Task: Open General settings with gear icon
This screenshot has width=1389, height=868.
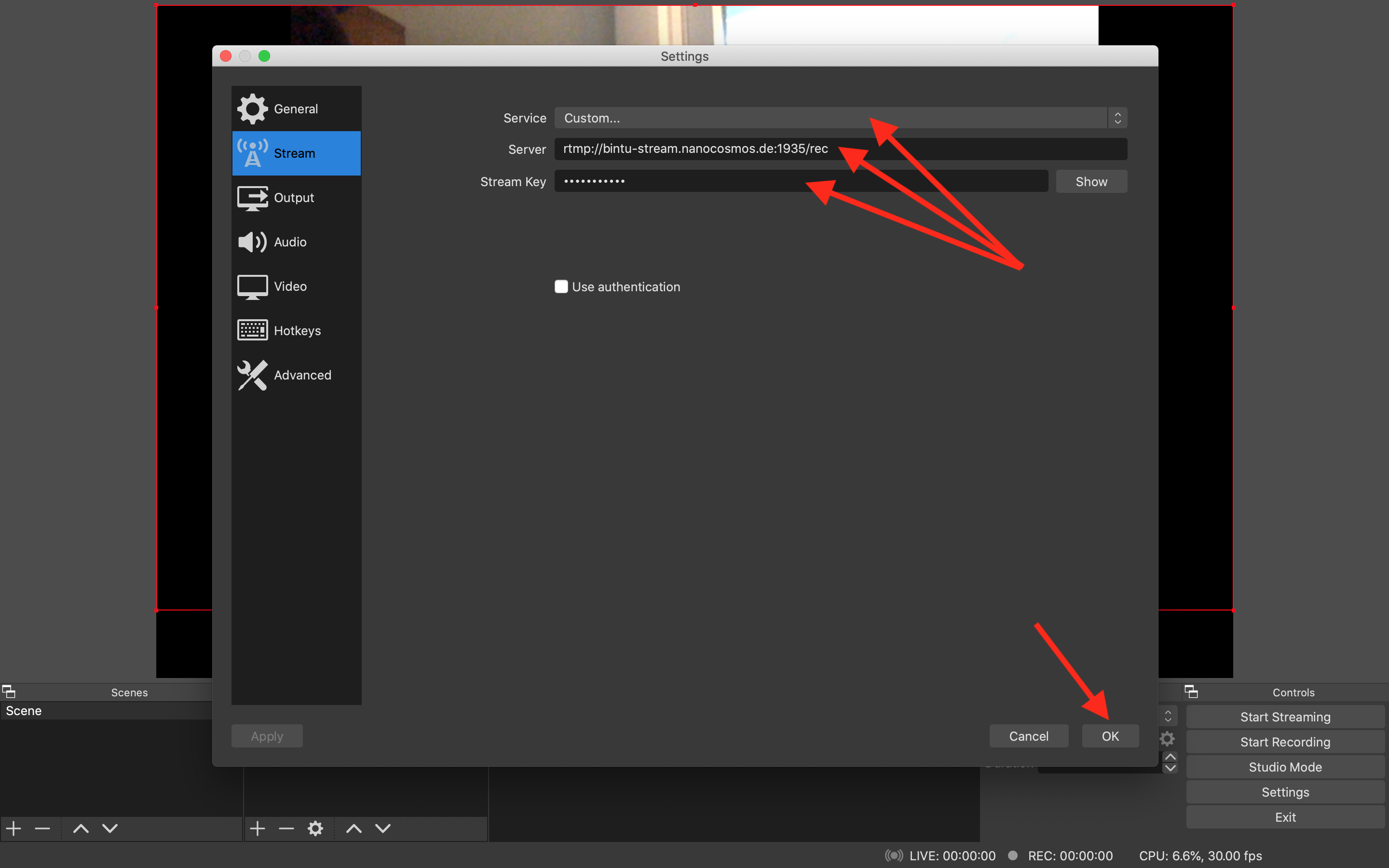Action: (x=296, y=108)
